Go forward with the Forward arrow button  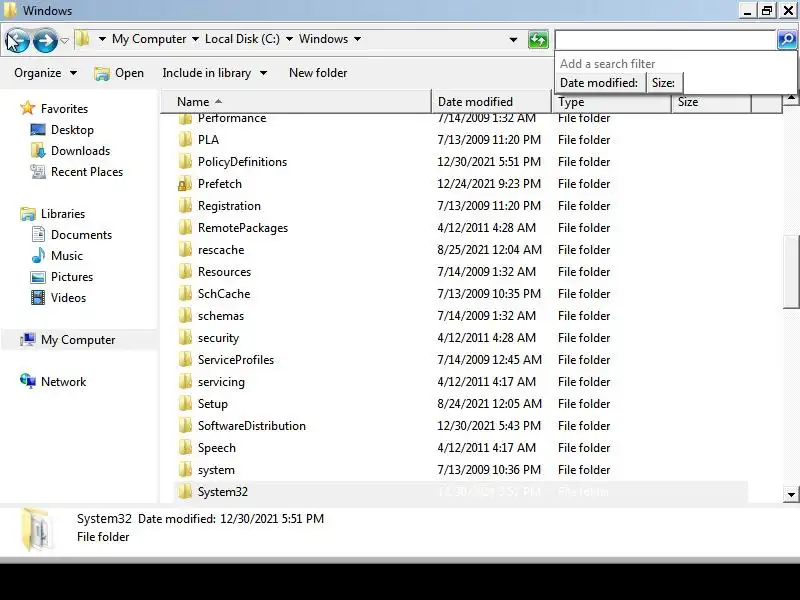45,40
